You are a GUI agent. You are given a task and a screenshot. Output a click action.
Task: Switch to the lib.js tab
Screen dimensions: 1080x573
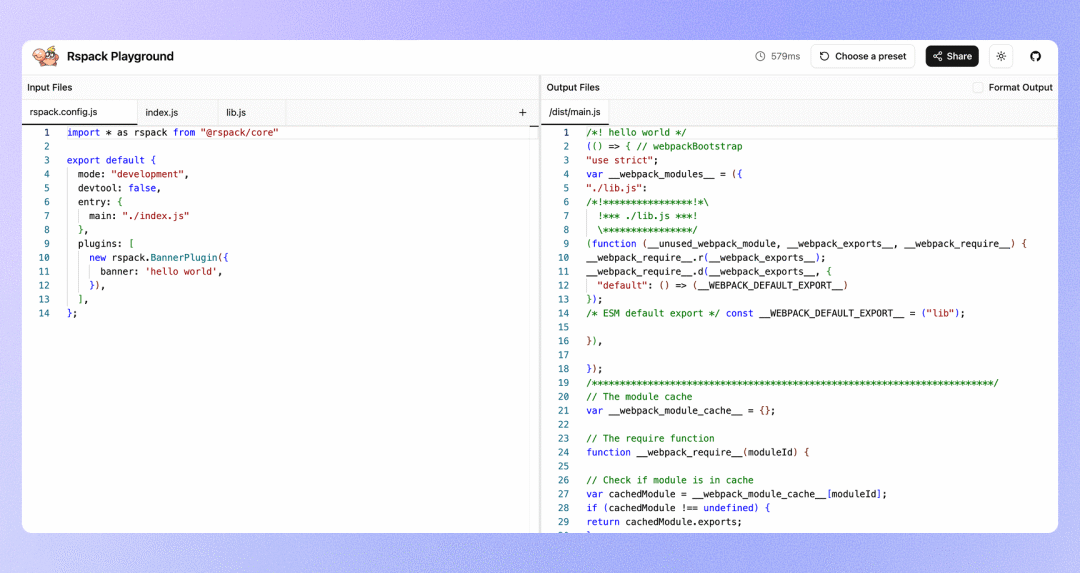click(236, 112)
